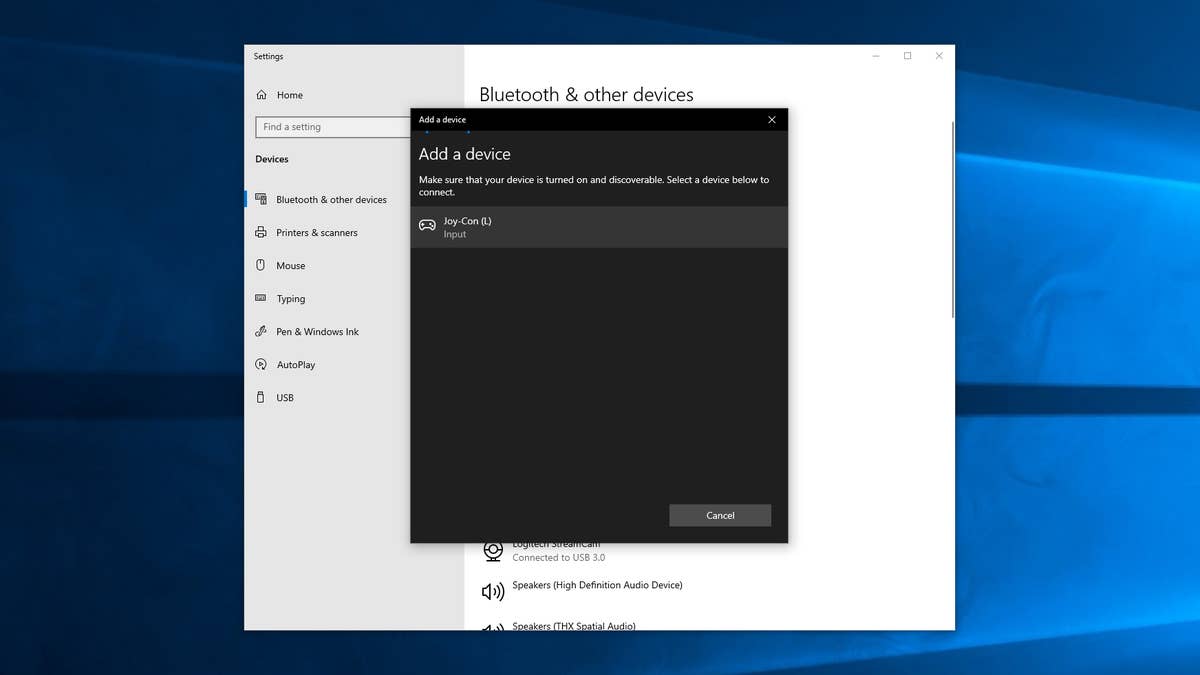Click the Pen & Windows Ink icon
This screenshot has width=1200, height=675.
261,331
